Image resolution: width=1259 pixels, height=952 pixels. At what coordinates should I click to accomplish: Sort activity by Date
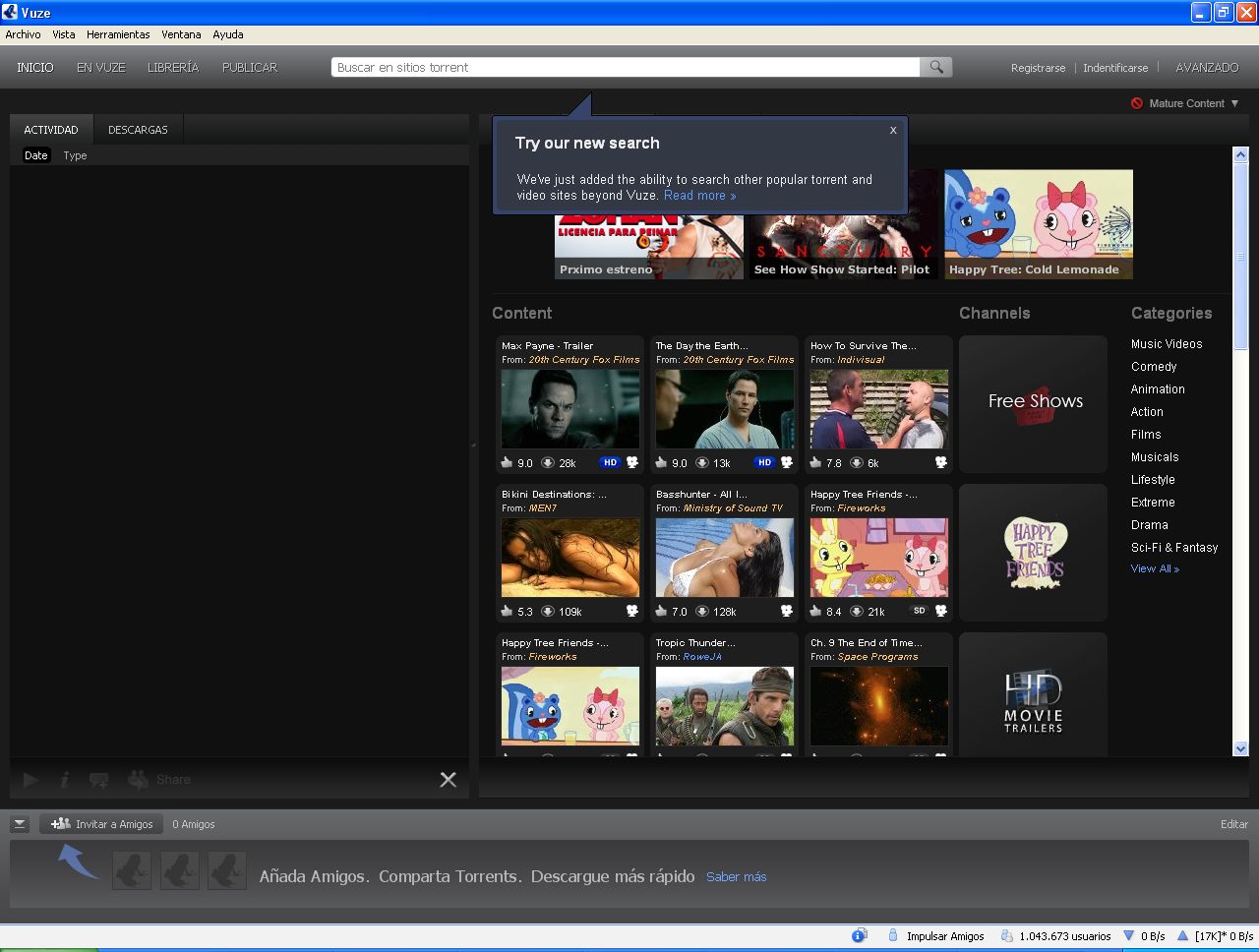click(x=36, y=155)
